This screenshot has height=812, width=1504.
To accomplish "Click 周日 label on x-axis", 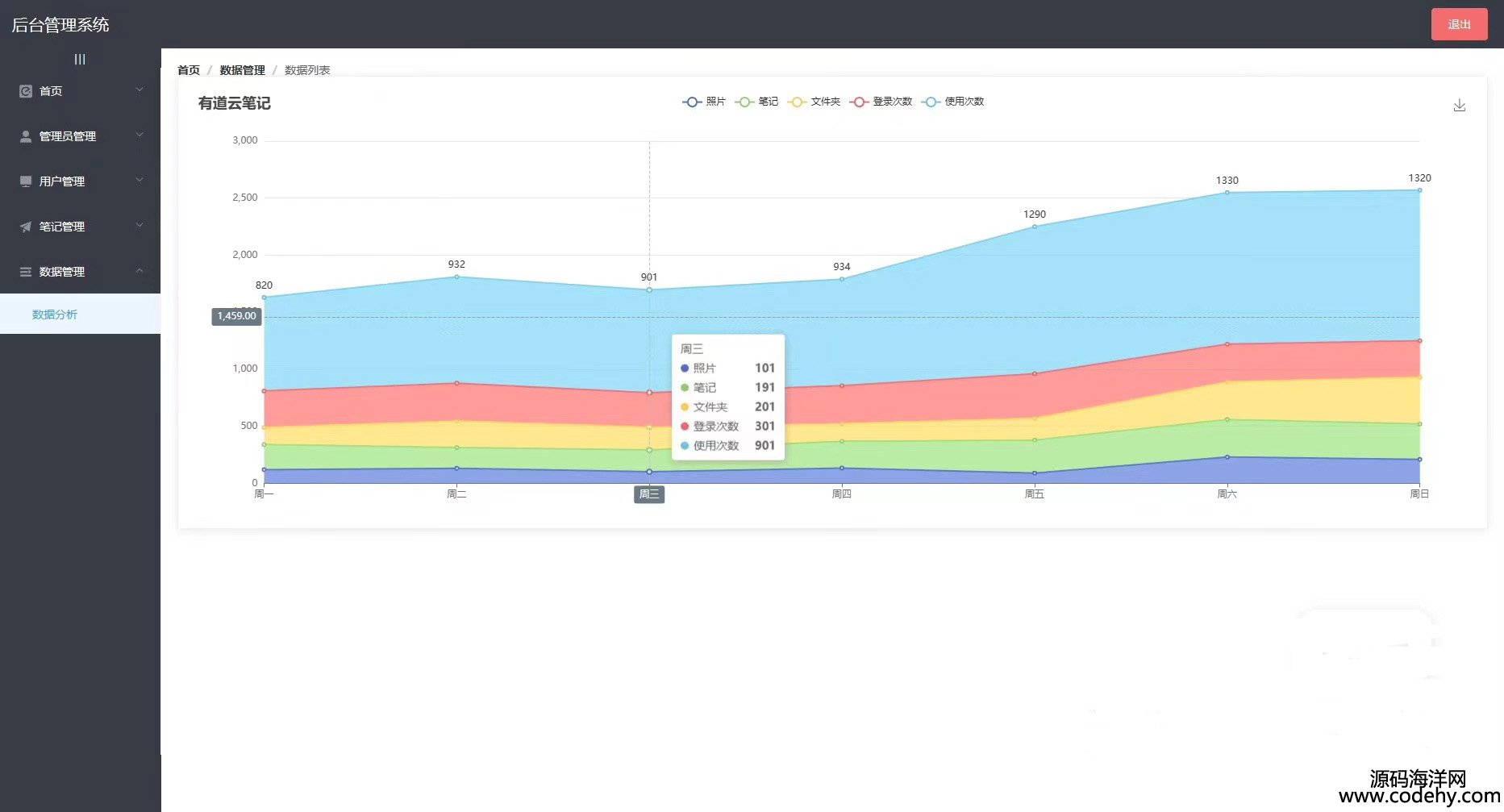I will pos(1419,493).
